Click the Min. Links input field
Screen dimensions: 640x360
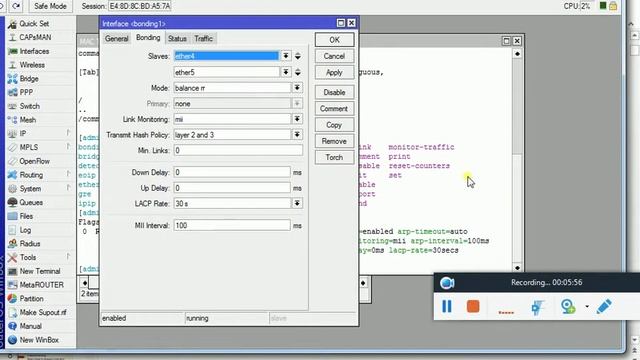238,151
